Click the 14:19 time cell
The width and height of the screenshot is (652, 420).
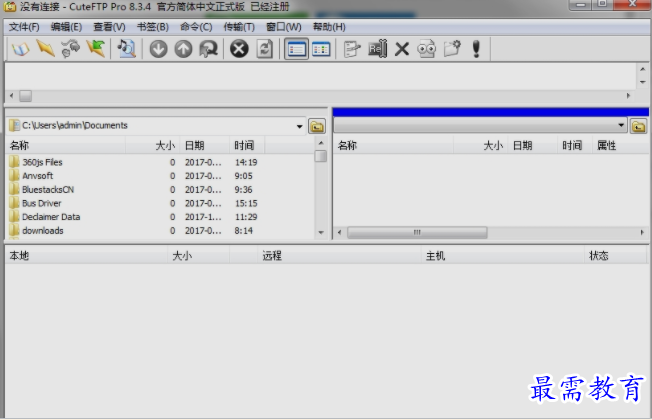(x=246, y=162)
